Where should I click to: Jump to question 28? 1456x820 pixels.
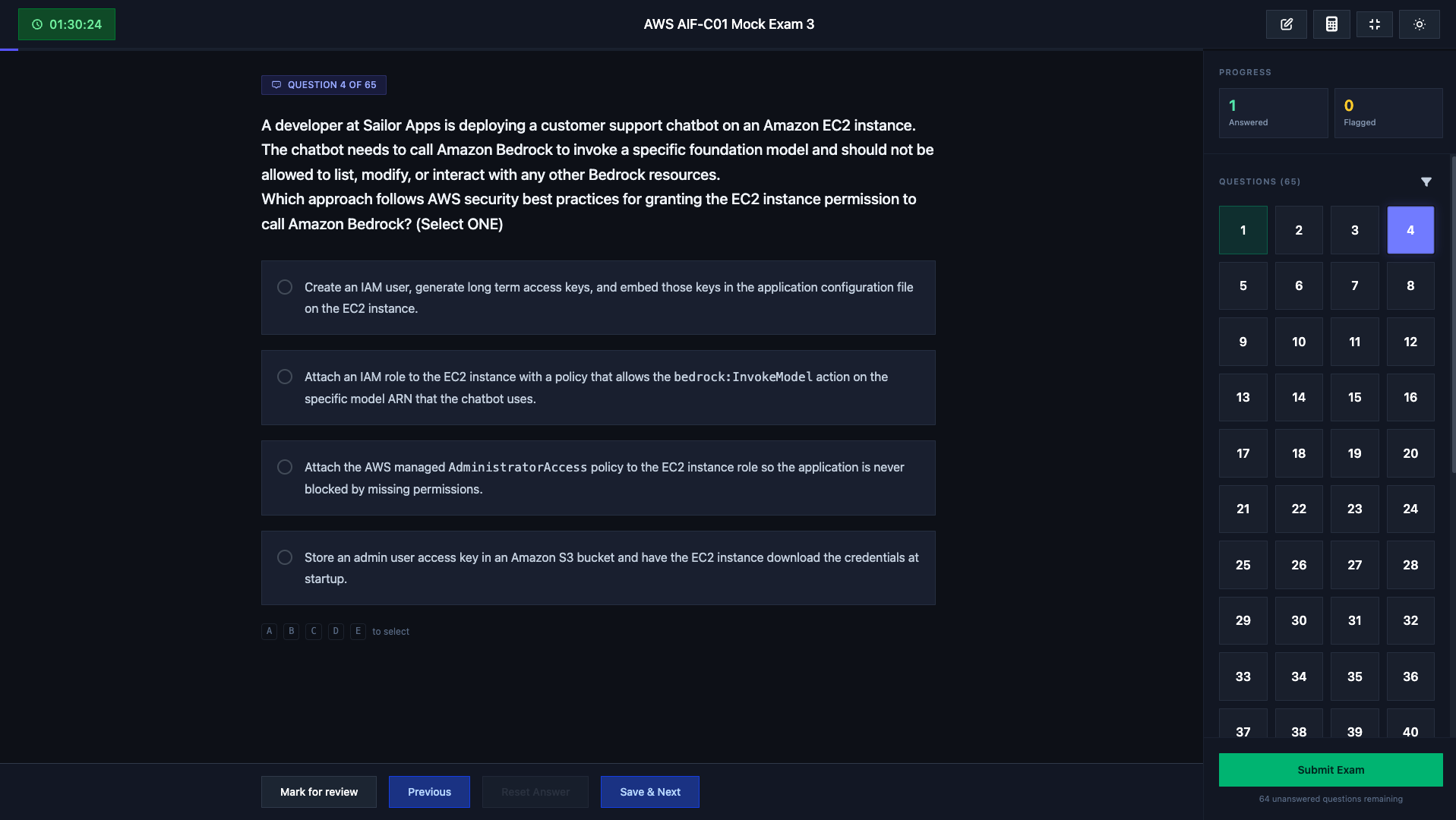[x=1410, y=565]
